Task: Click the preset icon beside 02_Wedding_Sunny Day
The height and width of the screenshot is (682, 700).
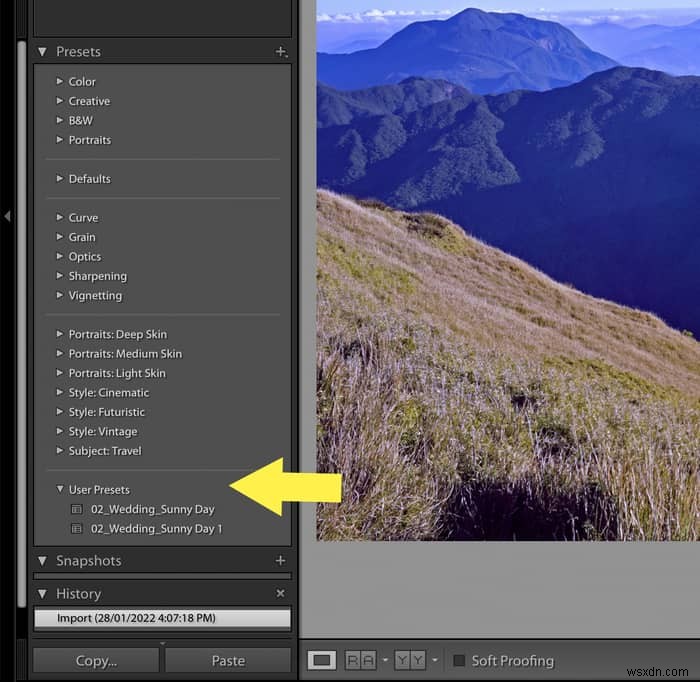Action: point(77,509)
